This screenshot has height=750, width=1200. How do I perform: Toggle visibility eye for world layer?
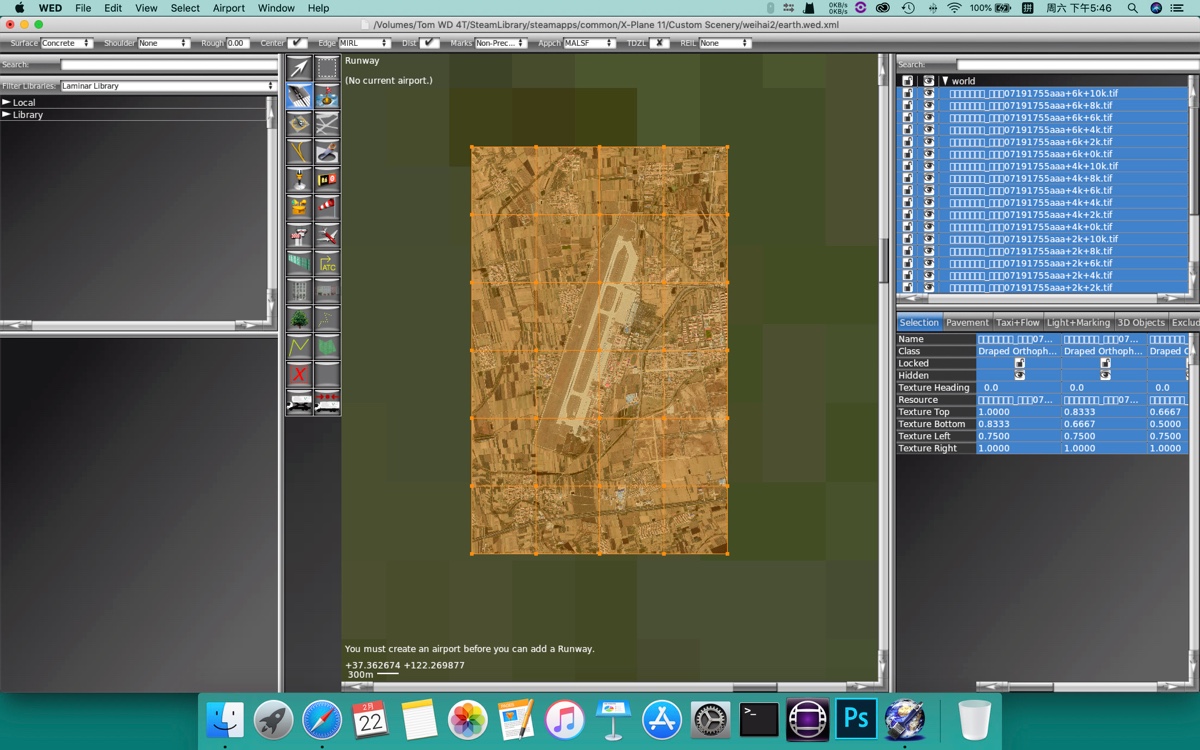pos(929,81)
